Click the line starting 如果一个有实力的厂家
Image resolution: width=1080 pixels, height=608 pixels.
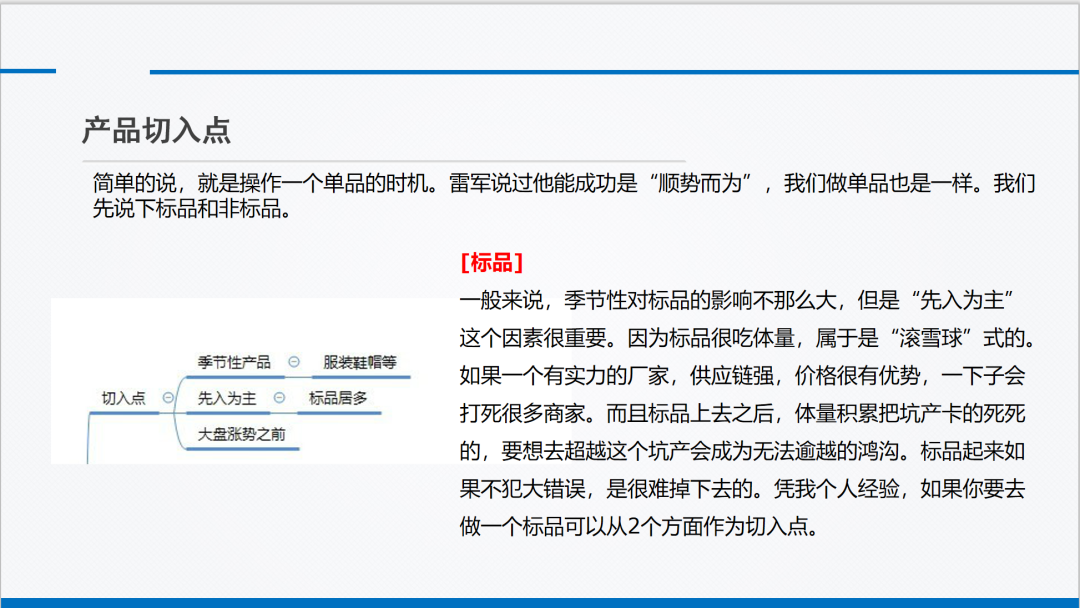point(742,376)
